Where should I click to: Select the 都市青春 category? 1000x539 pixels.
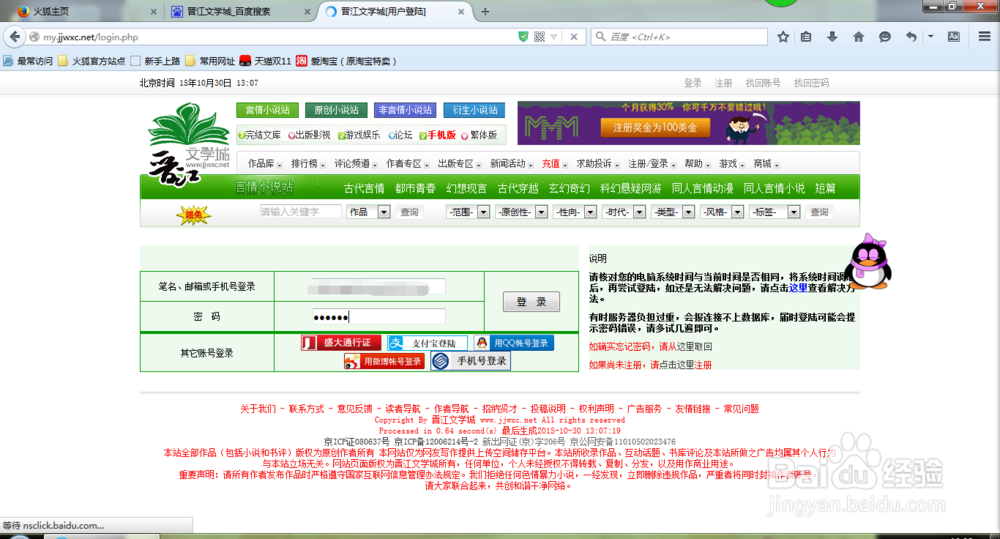coord(415,188)
